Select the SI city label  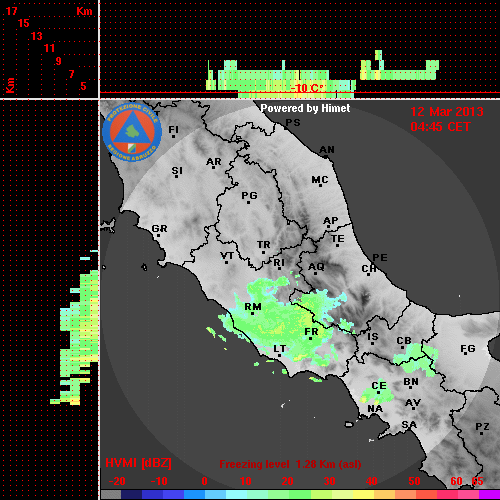(177, 171)
